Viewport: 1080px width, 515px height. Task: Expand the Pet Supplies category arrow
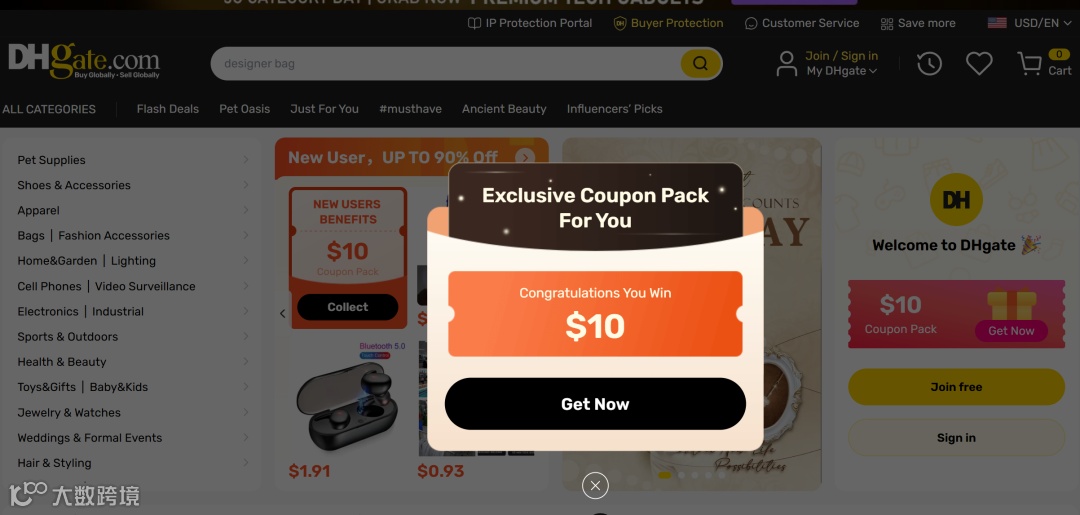coord(246,160)
